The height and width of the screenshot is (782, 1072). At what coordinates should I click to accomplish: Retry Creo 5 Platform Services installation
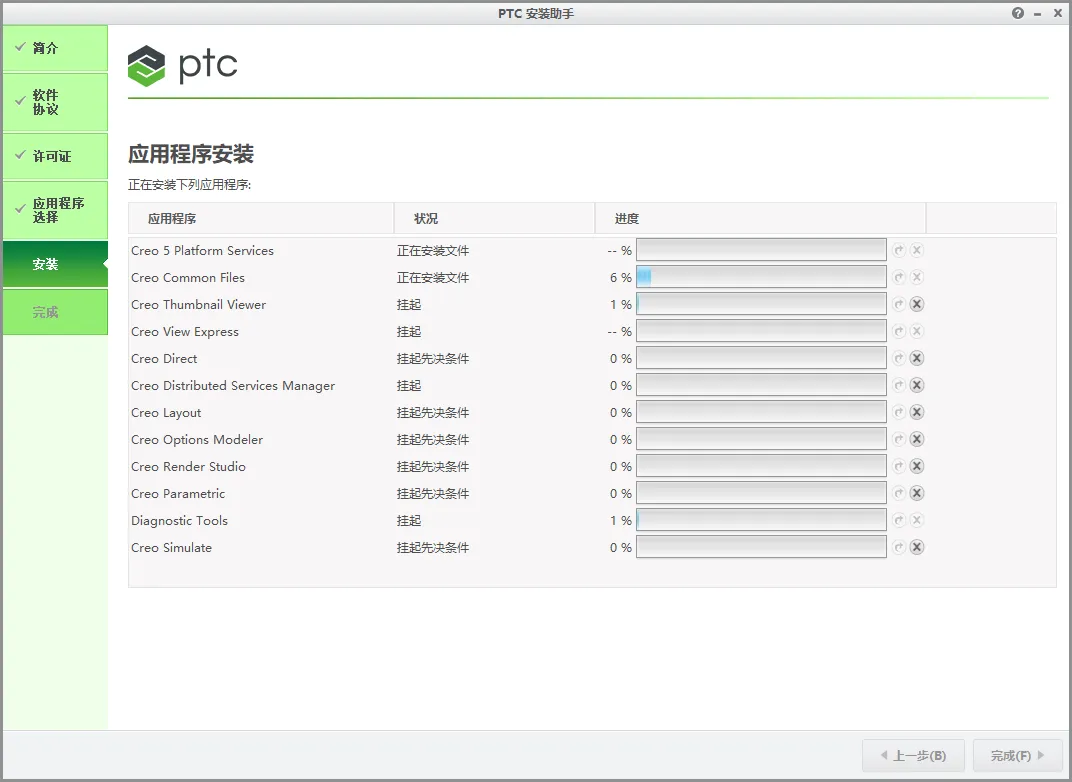point(899,250)
